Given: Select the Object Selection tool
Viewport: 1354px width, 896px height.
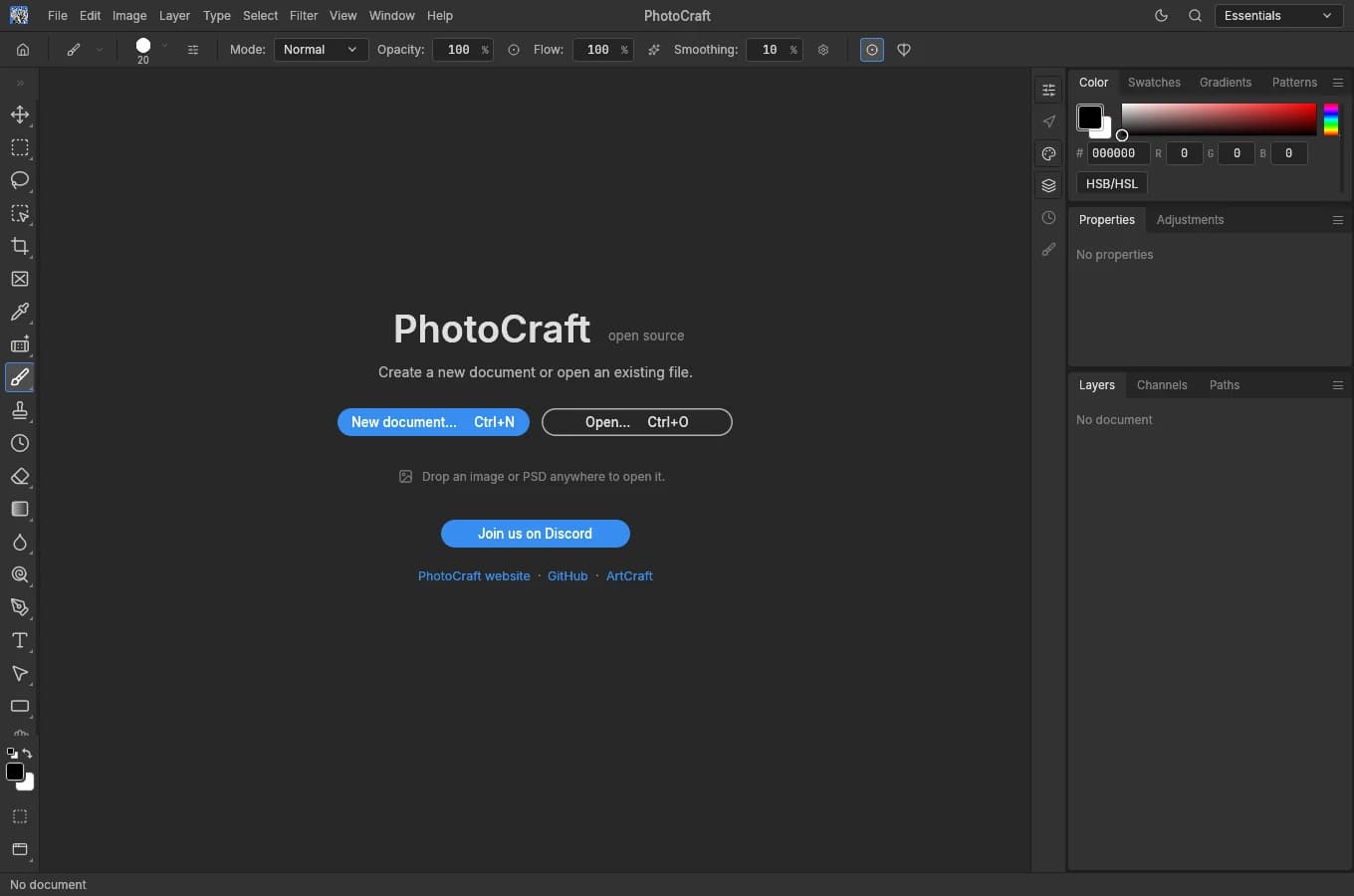Looking at the screenshot, I should 20,213.
